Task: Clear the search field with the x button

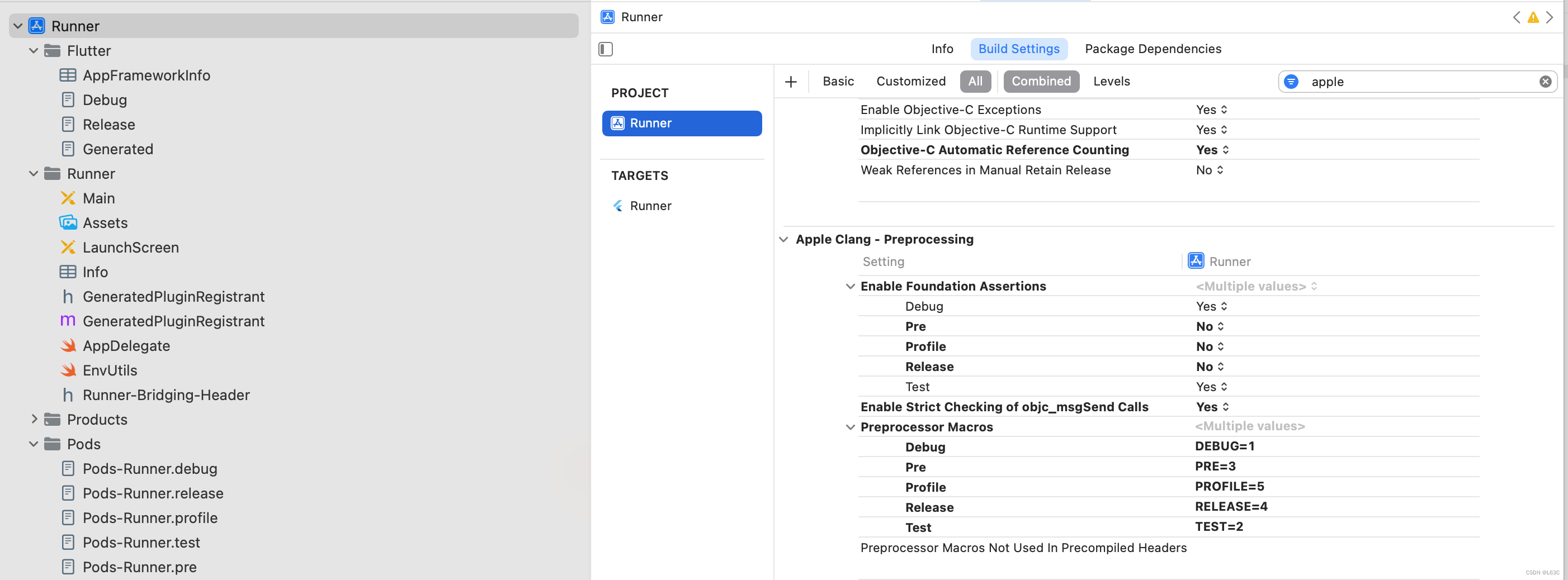Action: [1545, 82]
